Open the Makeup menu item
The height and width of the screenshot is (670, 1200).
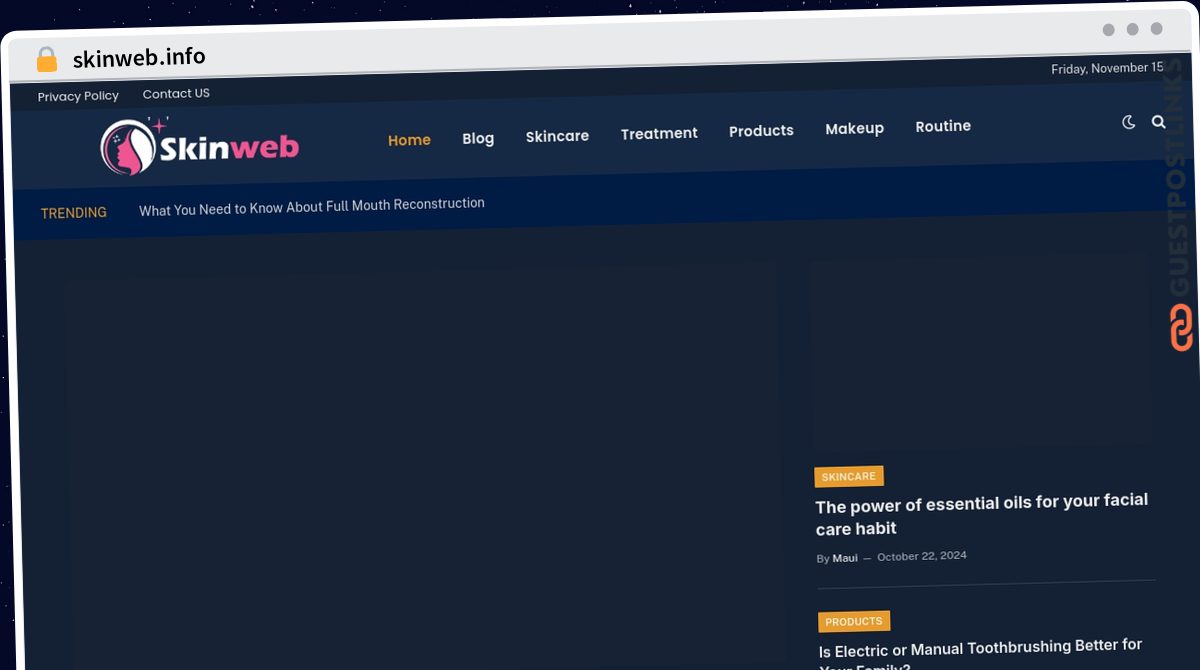click(854, 128)
